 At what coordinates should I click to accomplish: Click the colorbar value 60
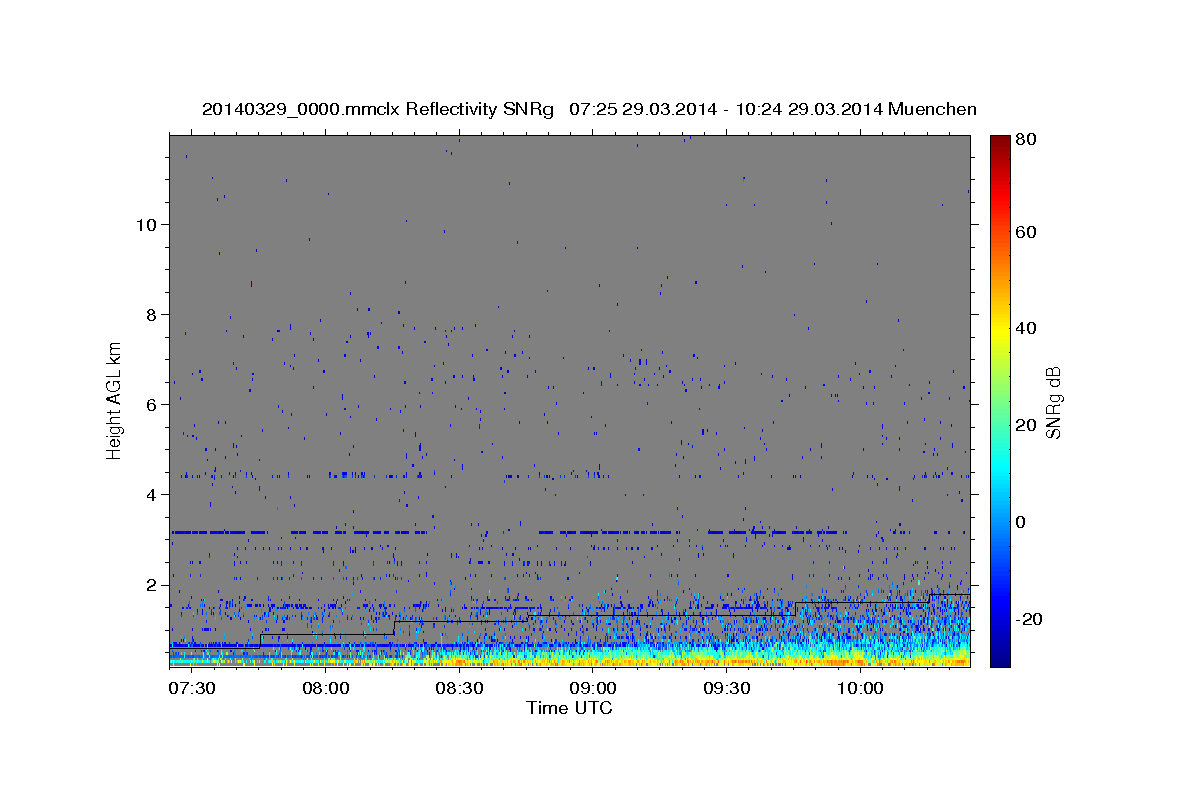pyautogui.click(x=1026, y=231)
